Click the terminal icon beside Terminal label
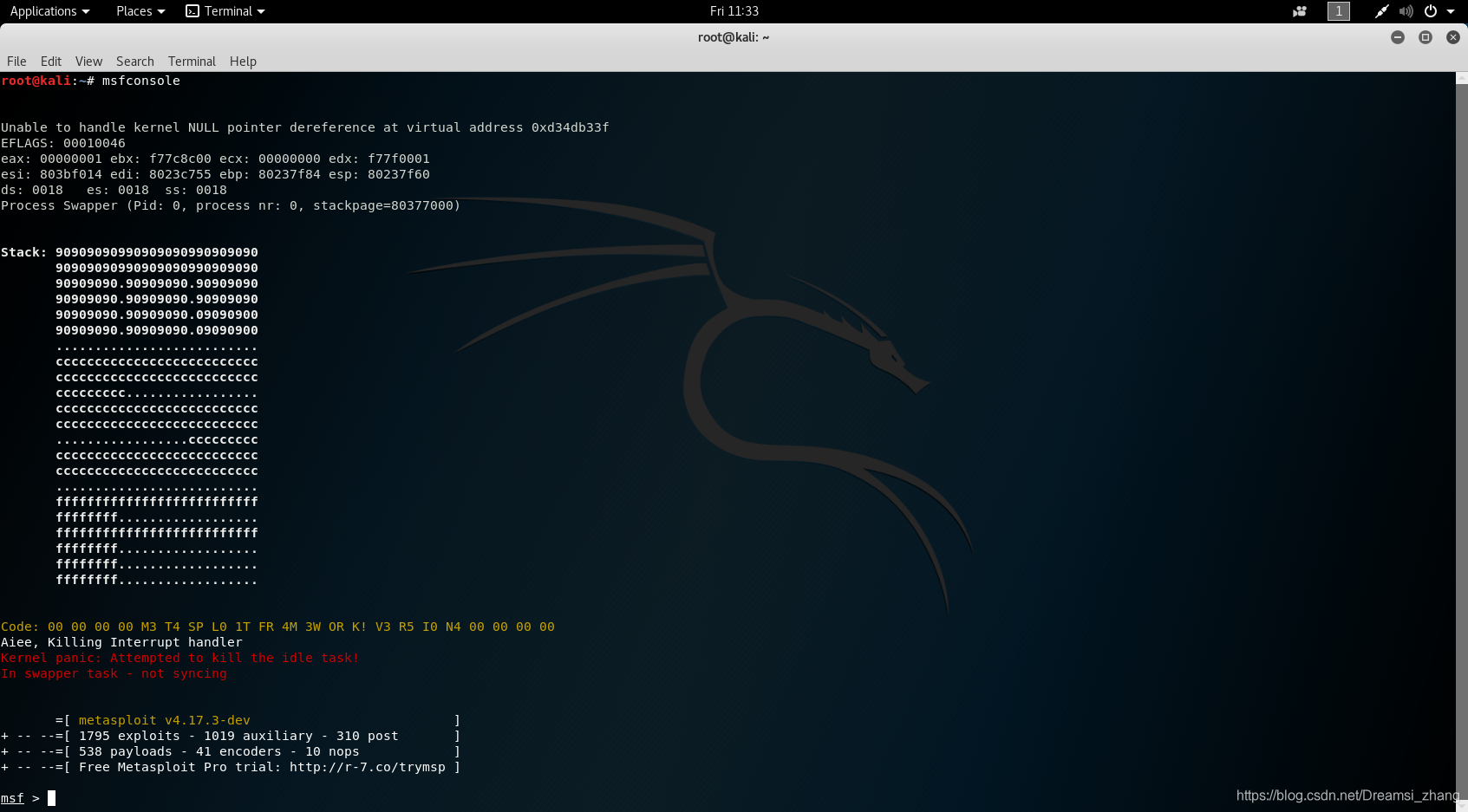The height and width of the screenshot is (812, 1468). [x=192, y=11]
